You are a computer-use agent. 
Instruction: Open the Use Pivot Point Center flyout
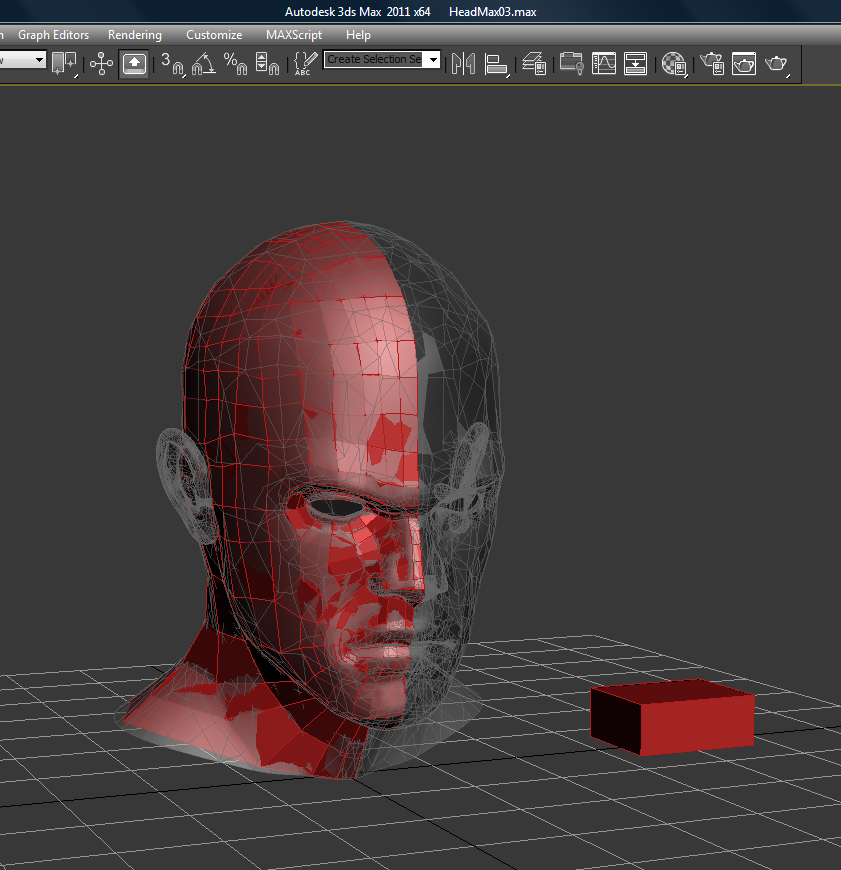[62, 62]
